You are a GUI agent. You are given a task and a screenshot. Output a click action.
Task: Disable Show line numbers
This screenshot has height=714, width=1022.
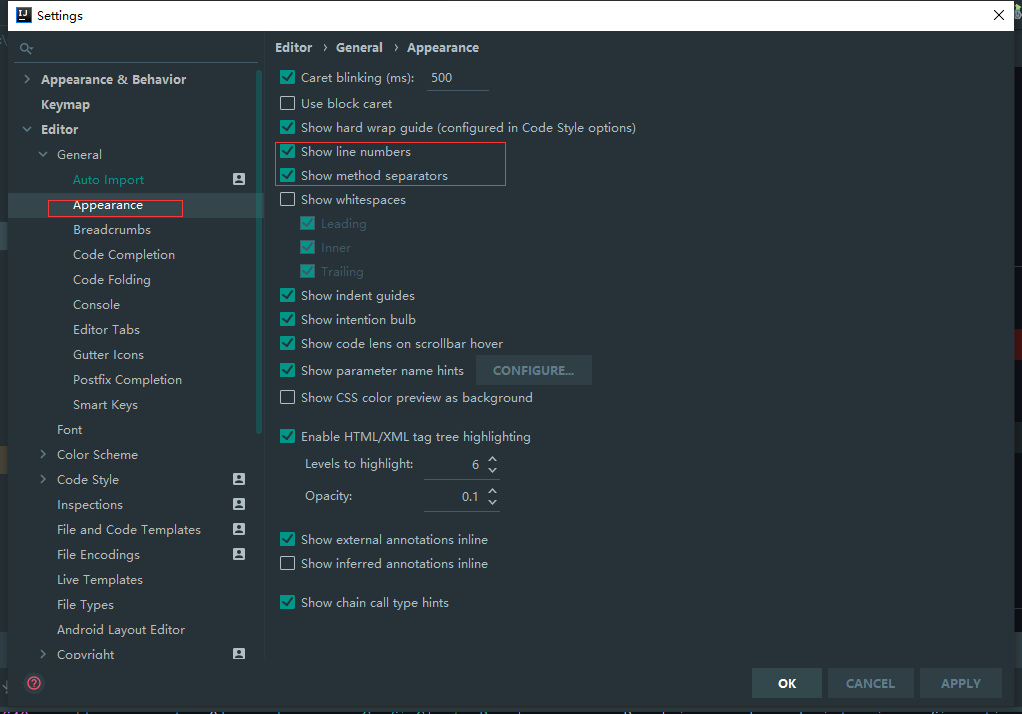point(287,151)
